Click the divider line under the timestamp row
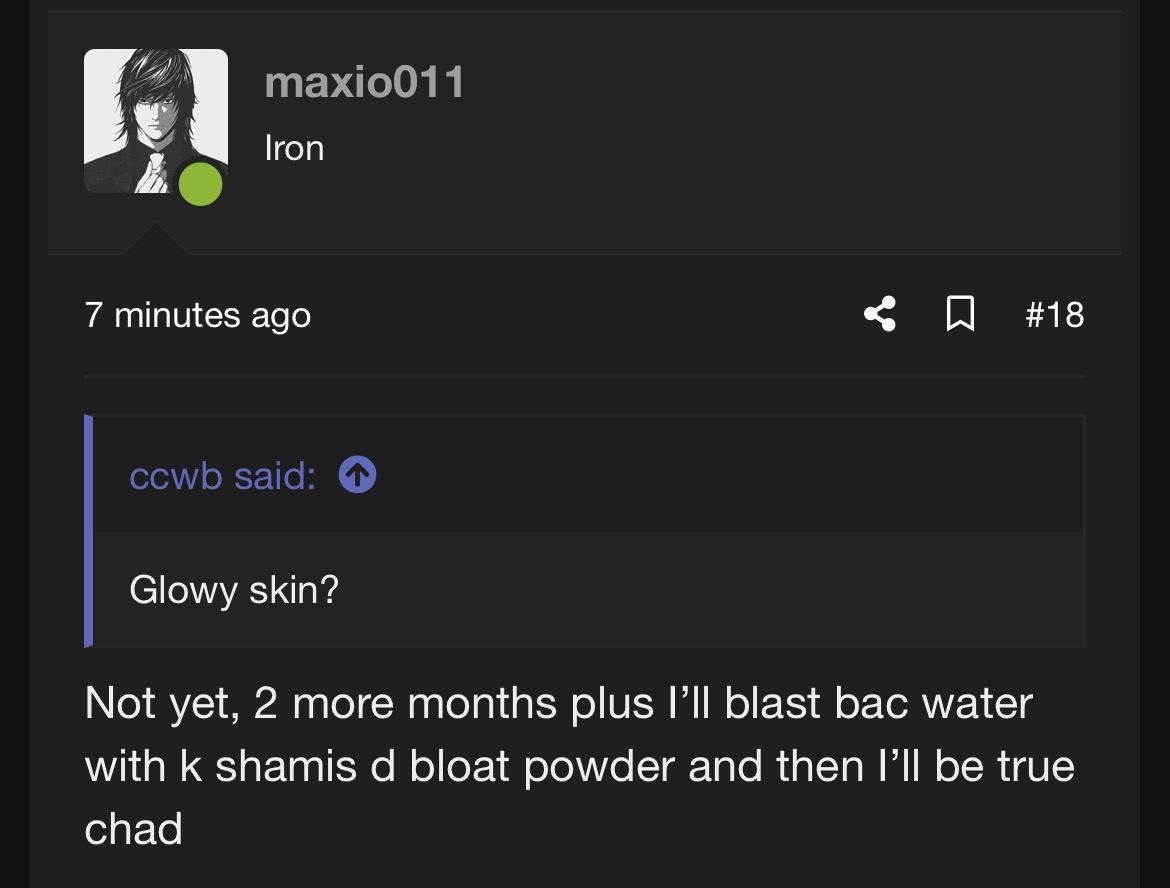 tap(585, 376)
